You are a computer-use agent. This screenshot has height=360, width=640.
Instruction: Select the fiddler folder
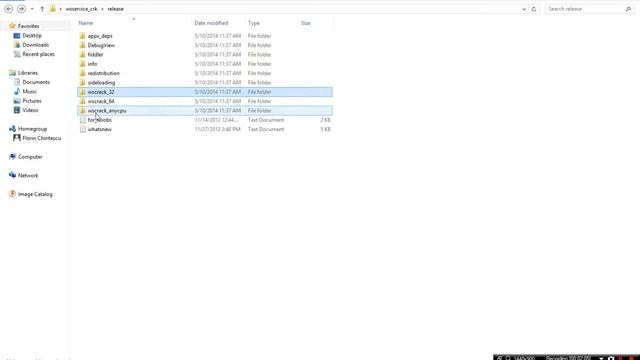[x=205, y=55]
